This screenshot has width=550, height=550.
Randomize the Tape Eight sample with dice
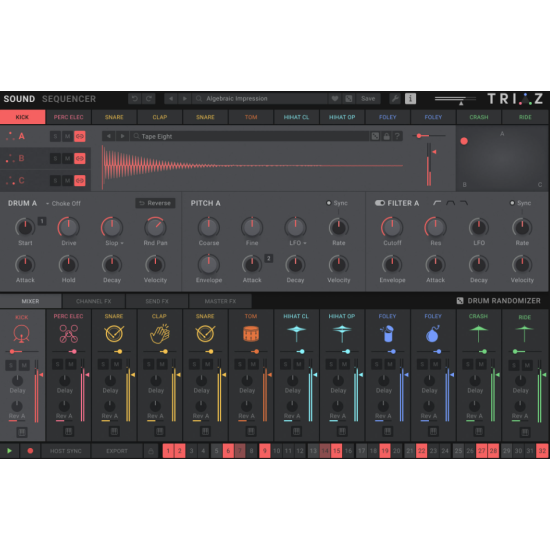375,136
